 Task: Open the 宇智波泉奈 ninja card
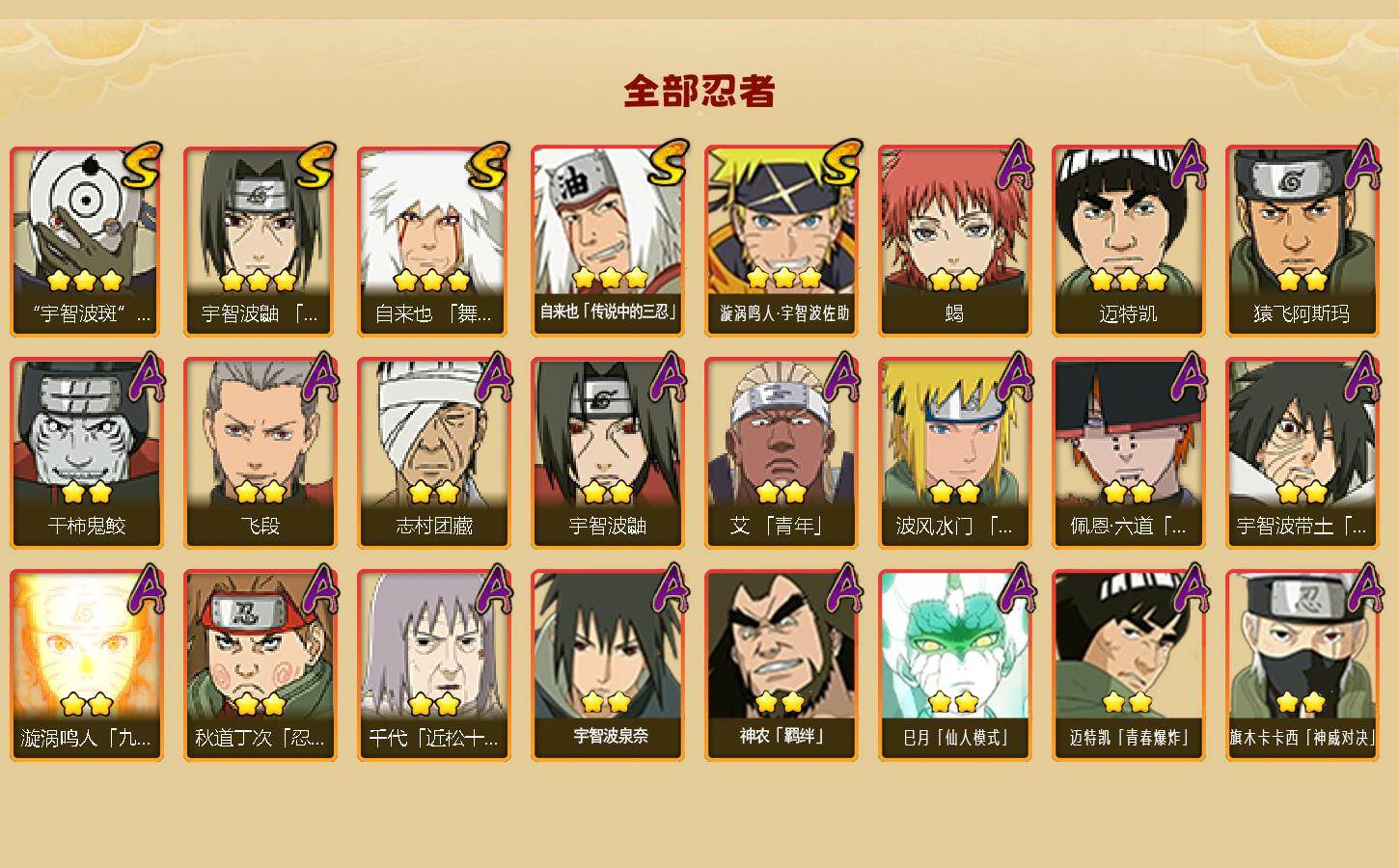pyautogui.click(x=607, y=665)
